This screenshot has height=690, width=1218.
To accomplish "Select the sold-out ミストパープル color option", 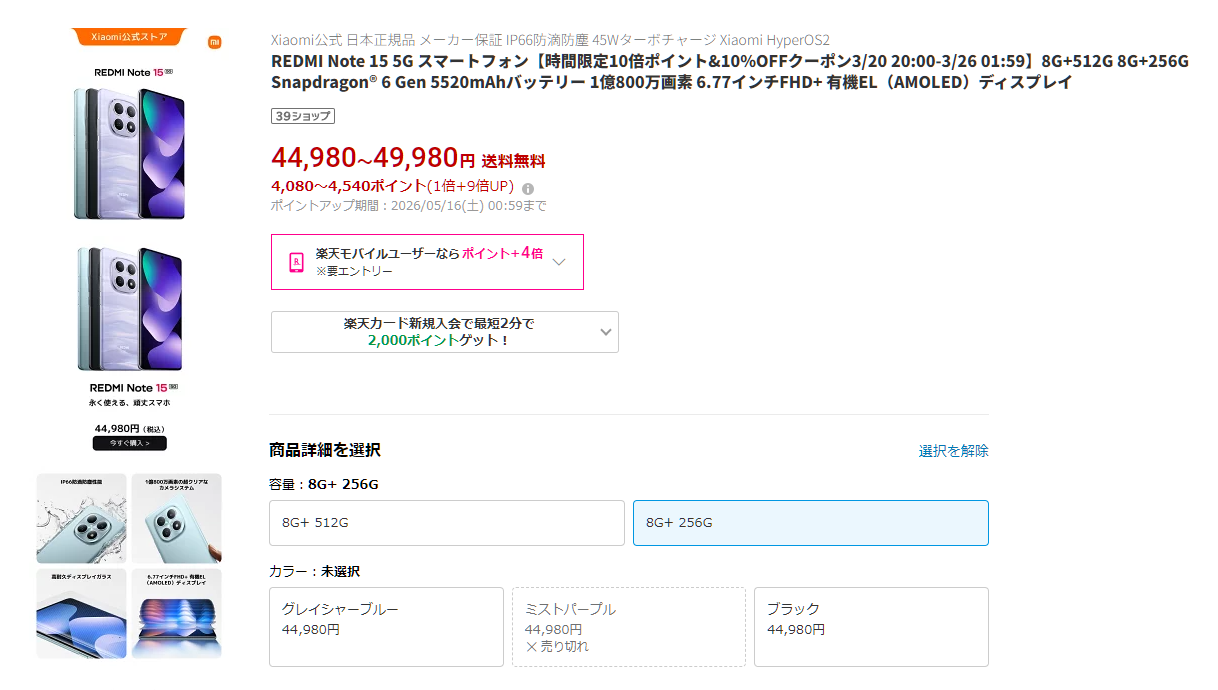I will pyautogui.click(x=628, y=626).
